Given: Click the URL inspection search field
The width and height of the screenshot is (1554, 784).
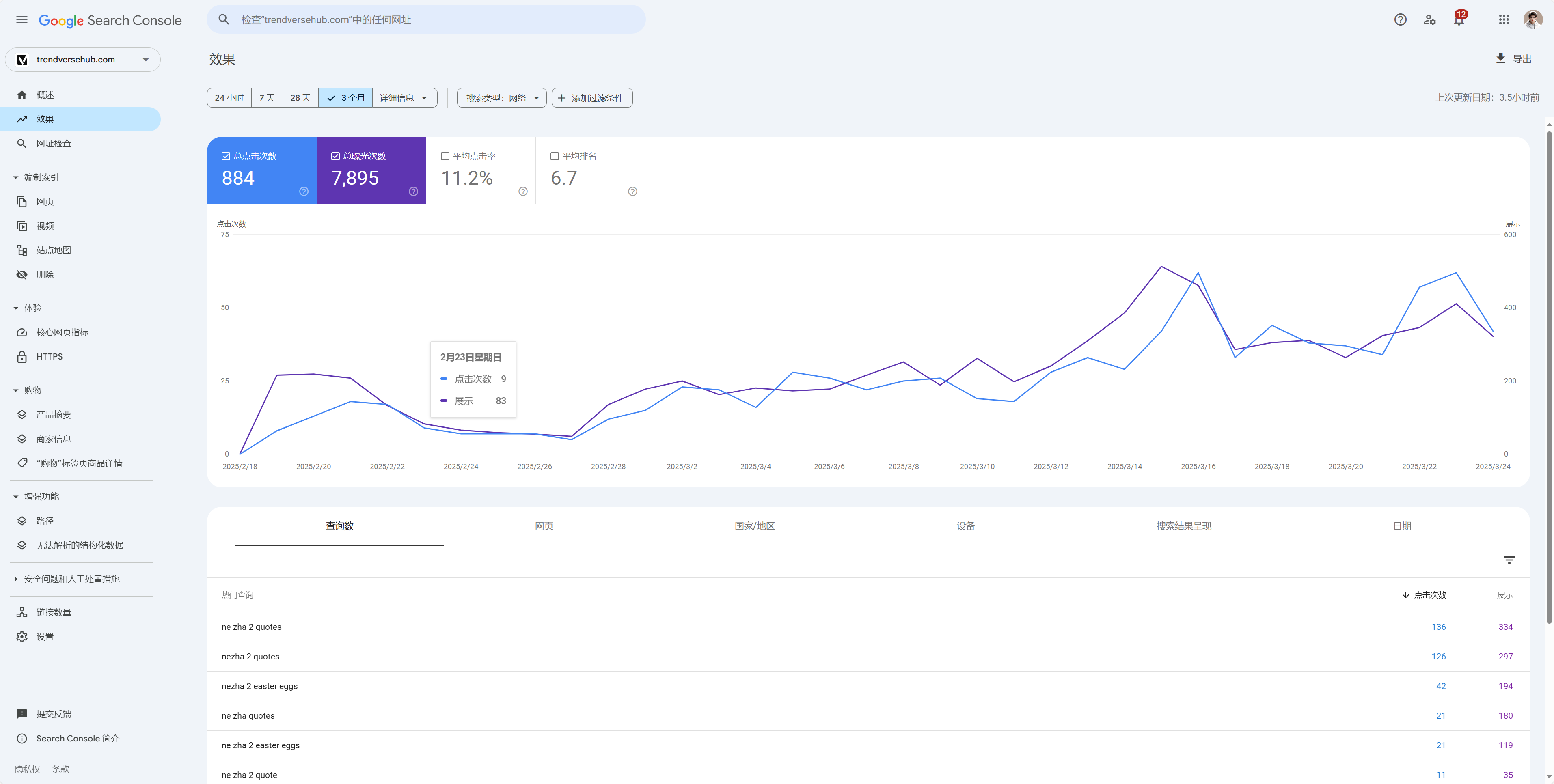Looking at the screenshot, I should [x=426, y=20].
